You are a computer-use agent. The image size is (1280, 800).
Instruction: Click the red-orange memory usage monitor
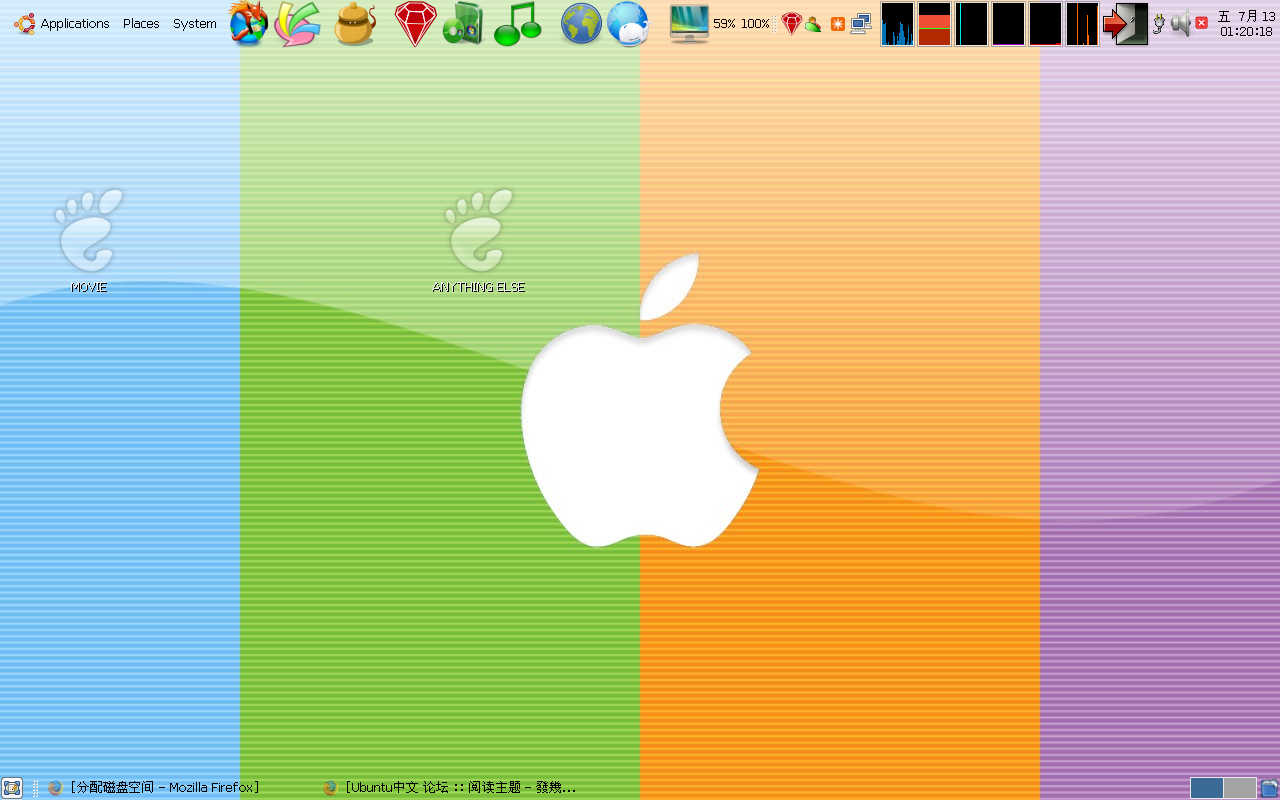point(934,24)
